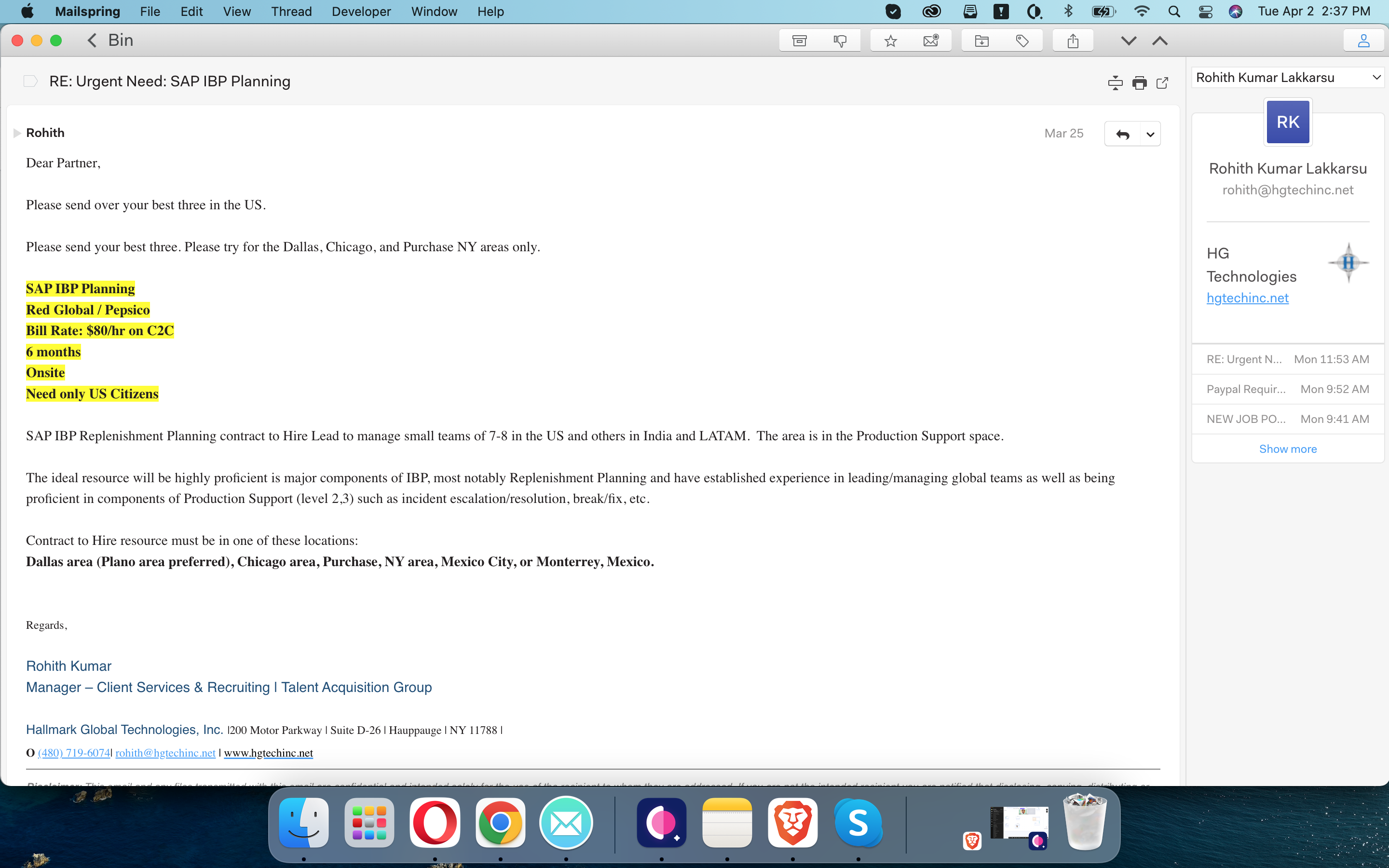Toggle the importance marker beside subject
Screen dimensions: 1389x868
30,81
